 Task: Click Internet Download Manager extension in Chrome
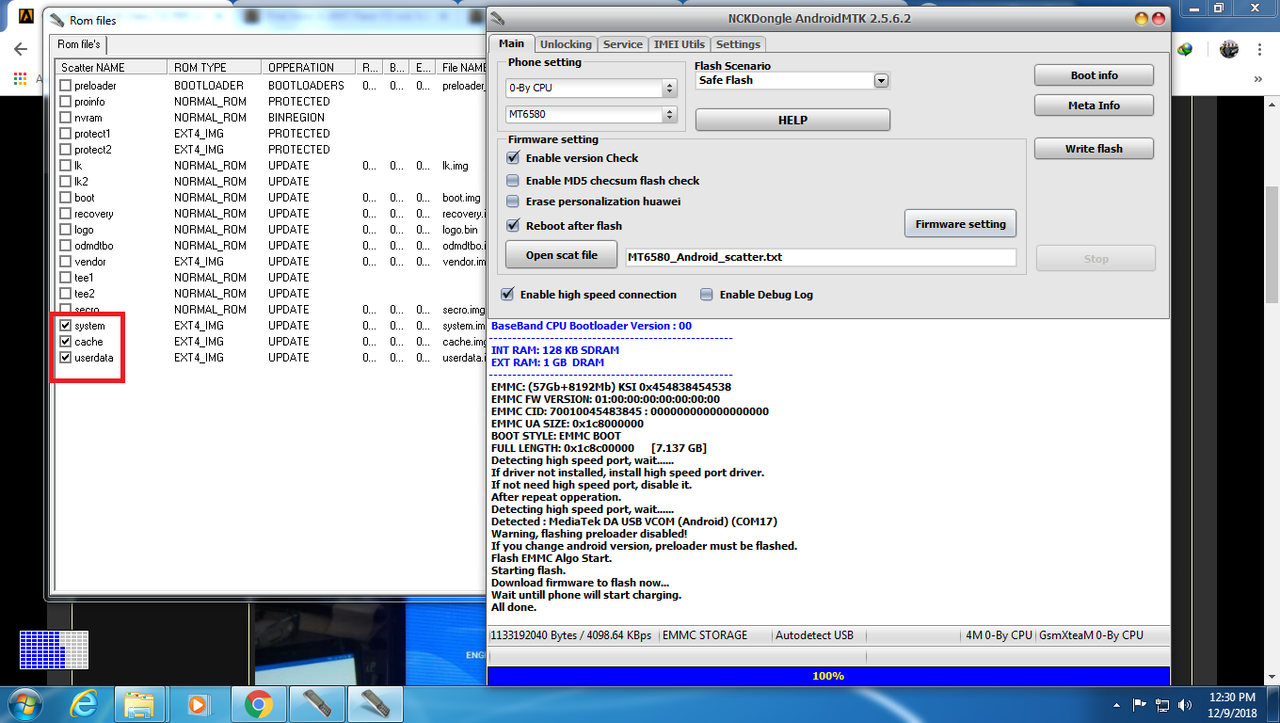[x=1185, y=48]
